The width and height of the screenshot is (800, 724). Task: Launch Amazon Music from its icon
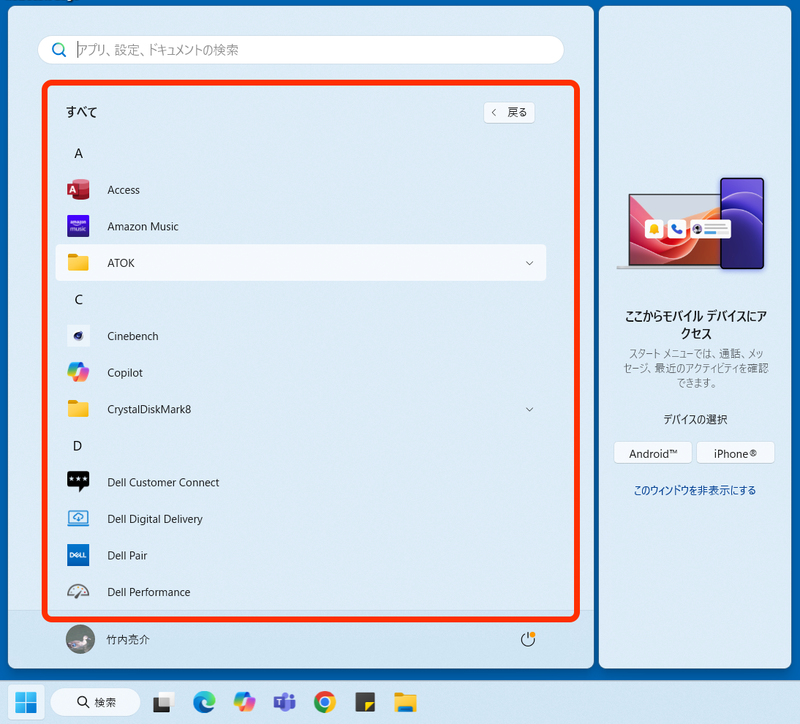coord(78,226)
